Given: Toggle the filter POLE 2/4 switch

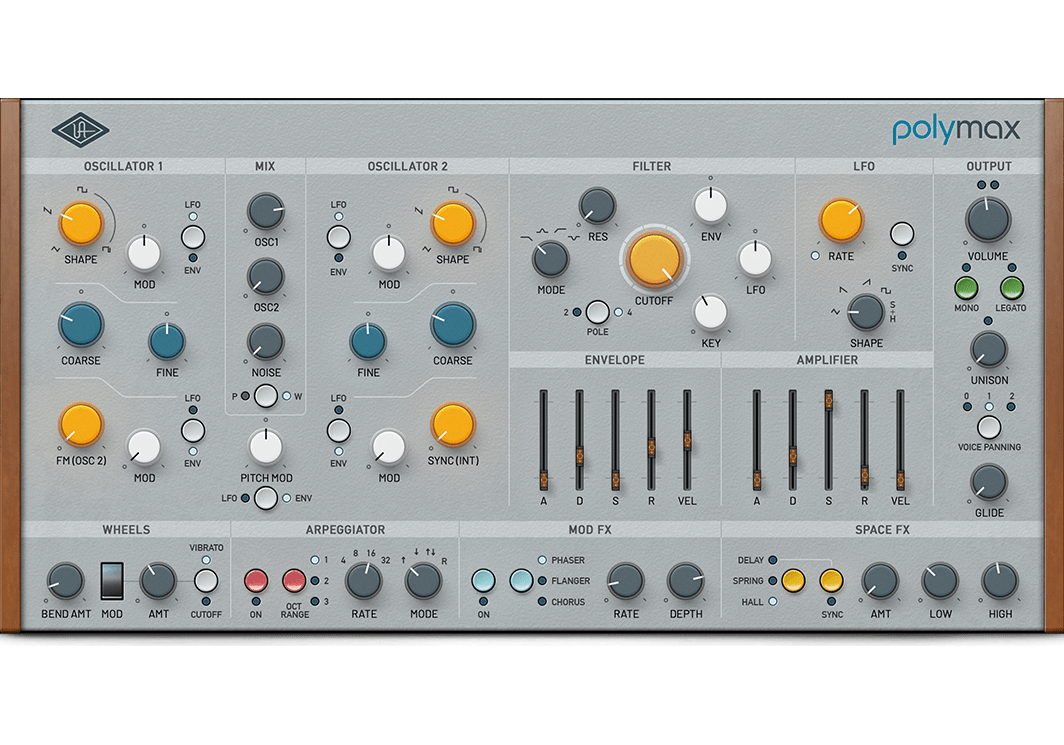Looking at the screenshot, I should tap(597, 312).
